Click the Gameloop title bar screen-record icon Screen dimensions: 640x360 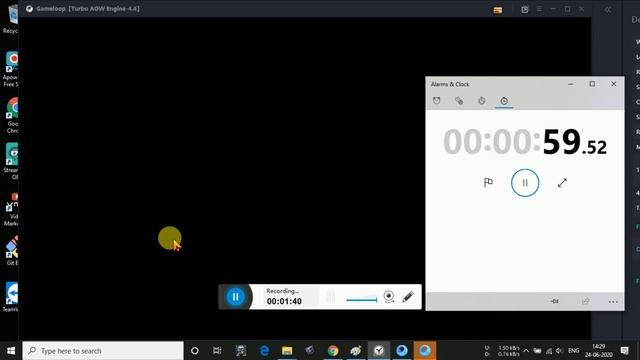point(524,9)
